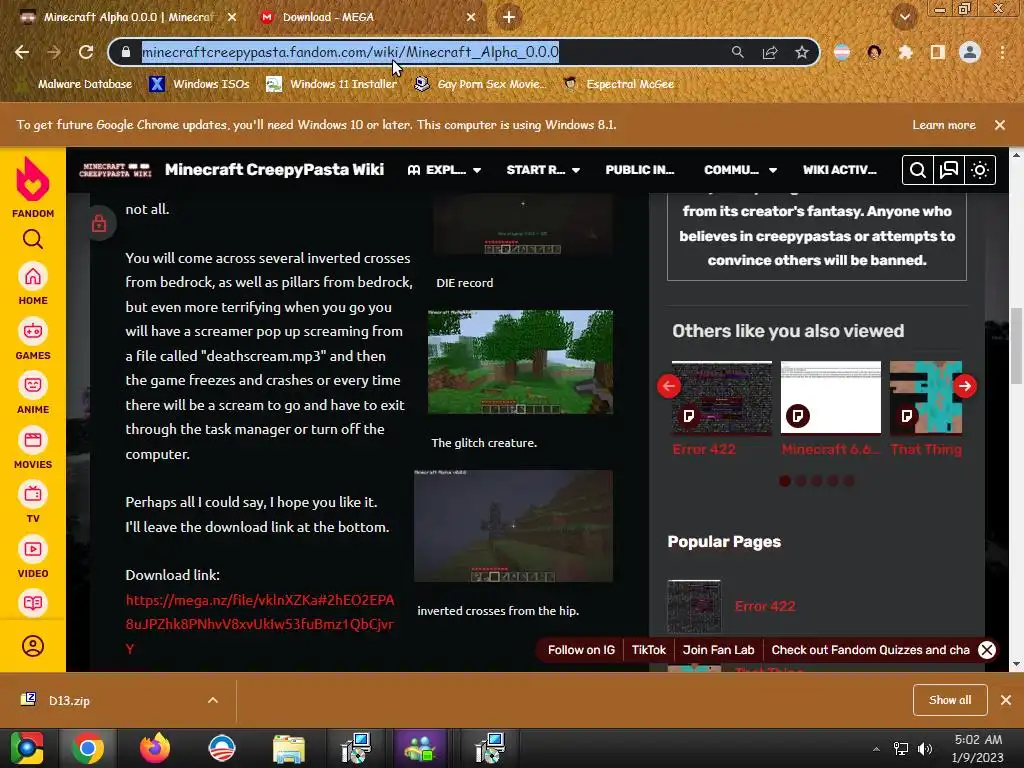
Task: Click the page lock icon
Action: [x=99, y=223]
